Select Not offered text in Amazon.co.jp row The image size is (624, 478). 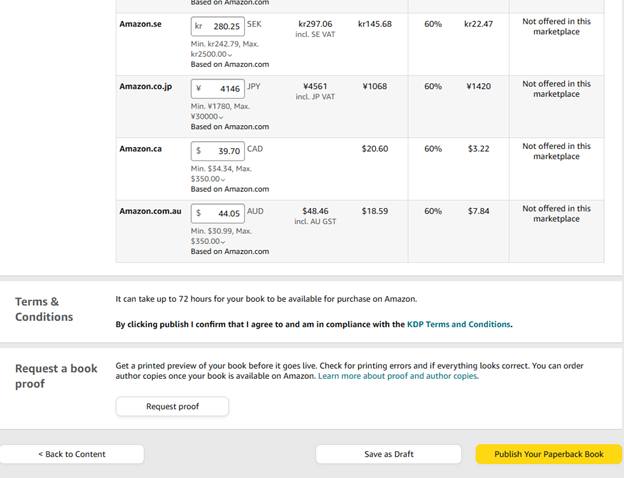[x=556, y=89]
